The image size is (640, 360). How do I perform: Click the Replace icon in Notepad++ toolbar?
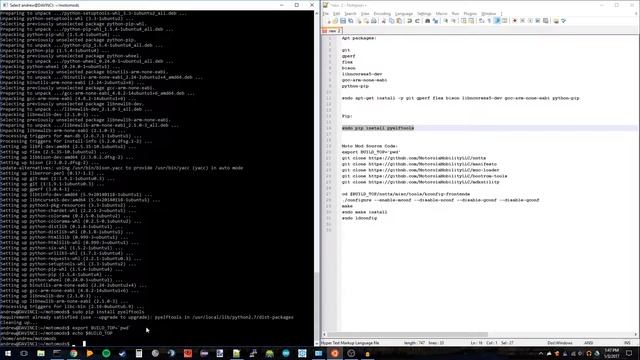pyautogui.click(x=435, y=21)
